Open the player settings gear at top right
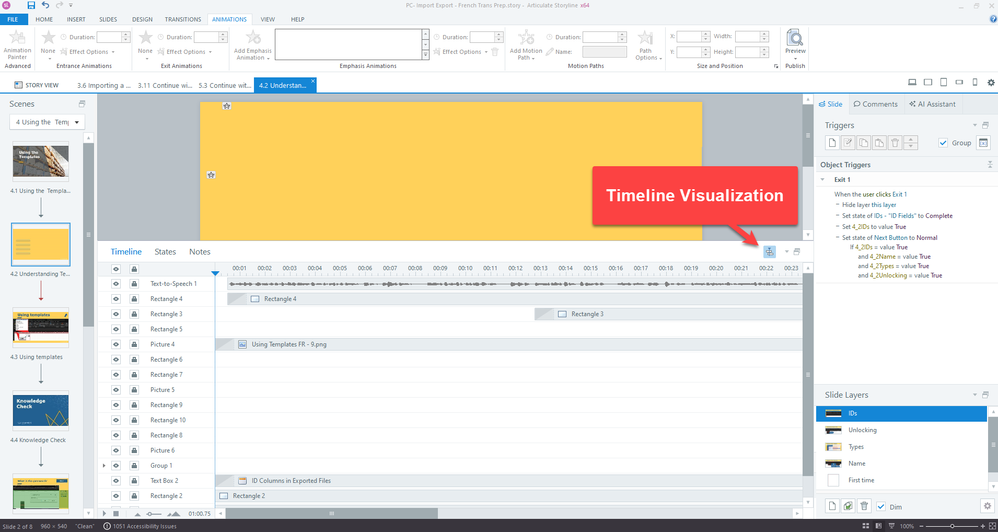This screenshot has height=532, width=998. [990, 82]
